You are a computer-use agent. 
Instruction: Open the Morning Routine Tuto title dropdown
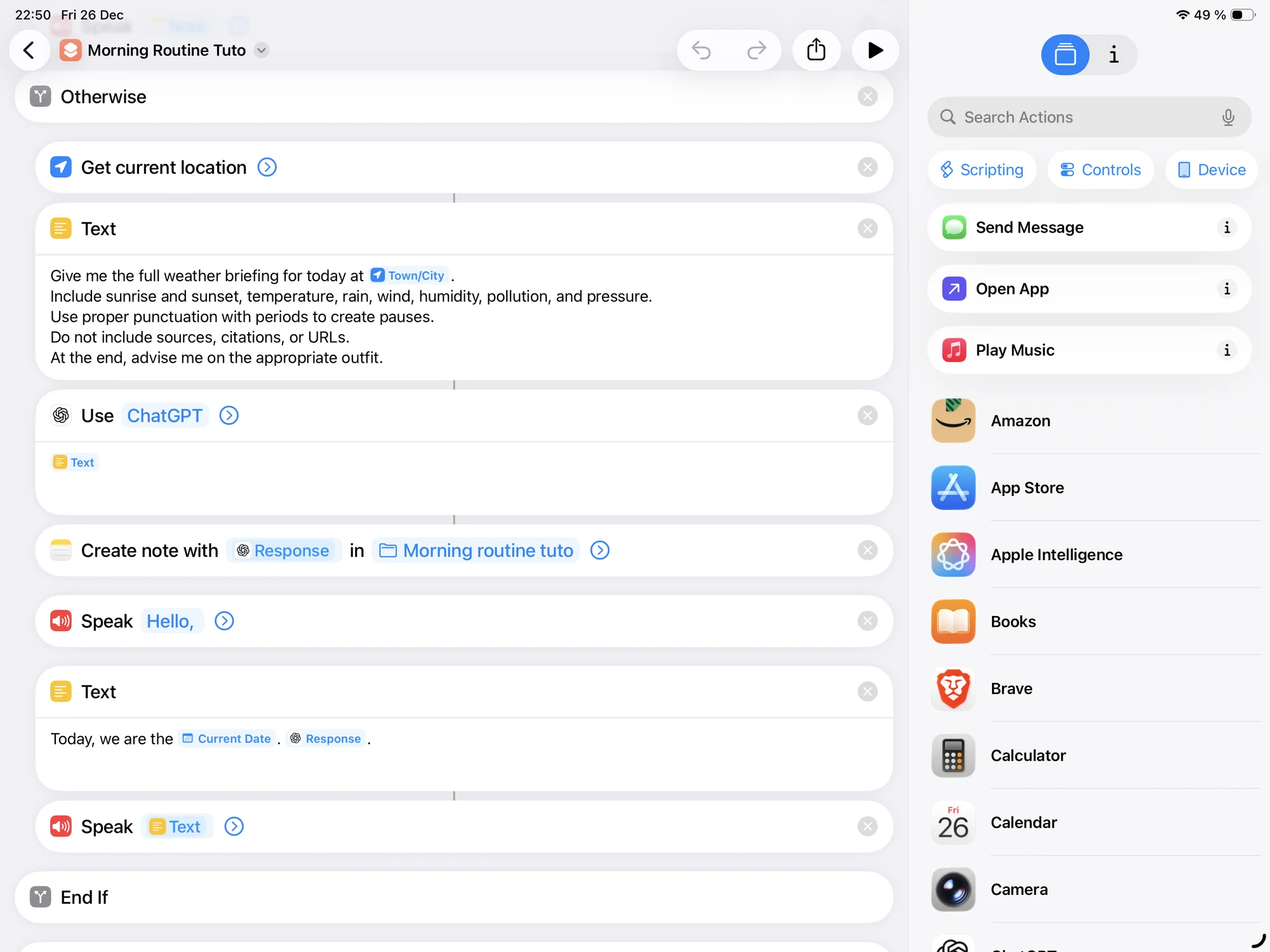click(262, 50)
